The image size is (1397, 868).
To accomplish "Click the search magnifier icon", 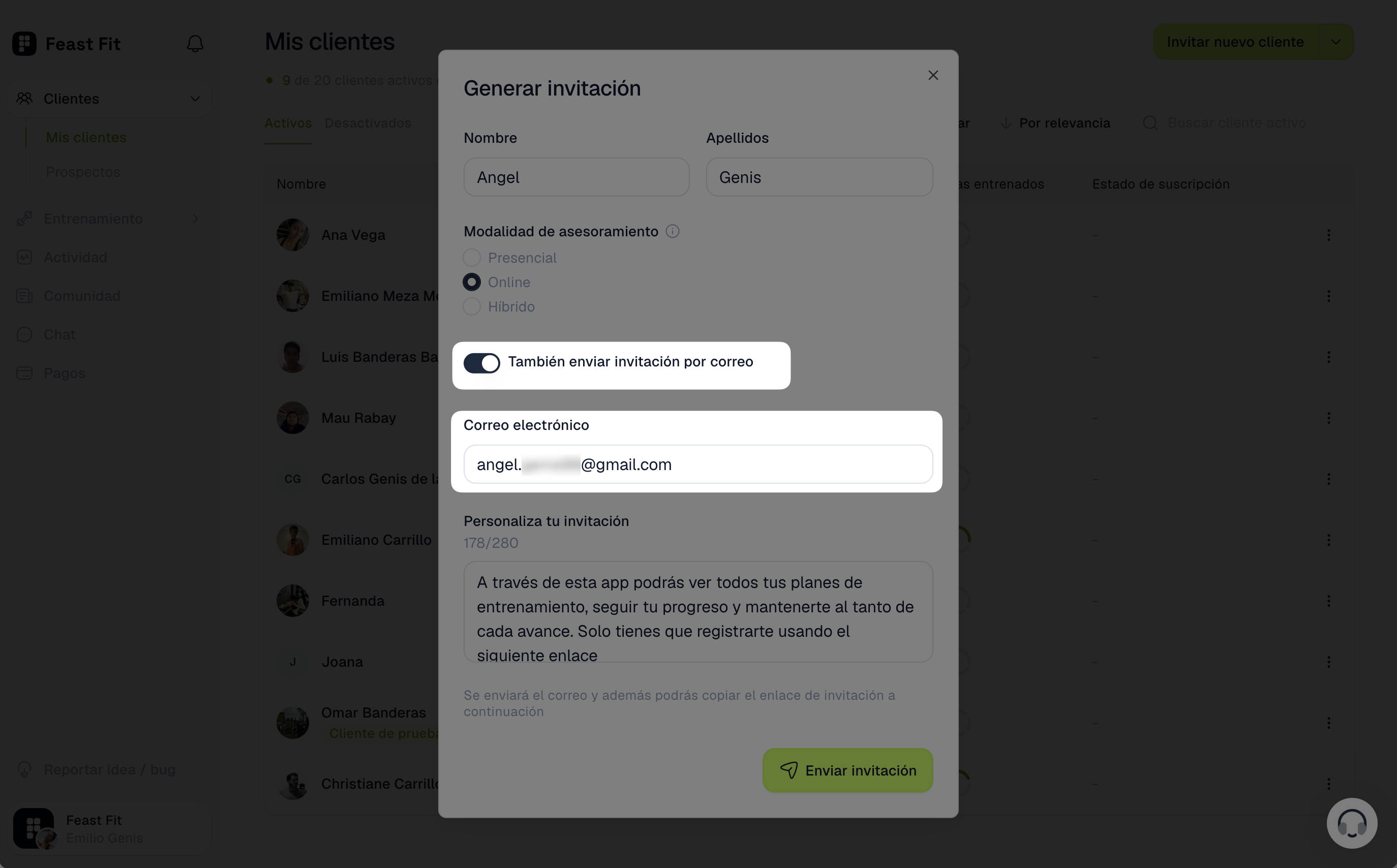I will [1150, 123].
